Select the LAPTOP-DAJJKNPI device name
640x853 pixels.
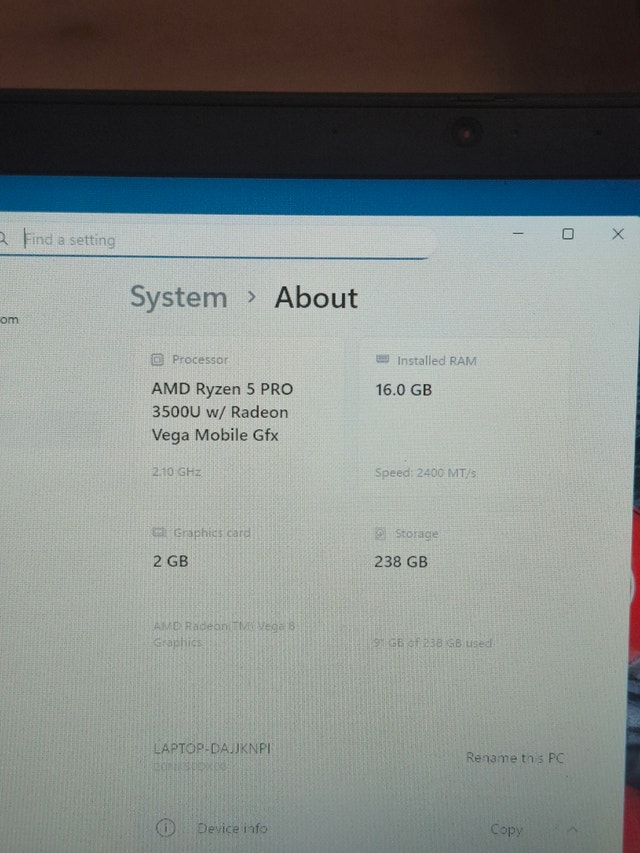coord(212,749)
